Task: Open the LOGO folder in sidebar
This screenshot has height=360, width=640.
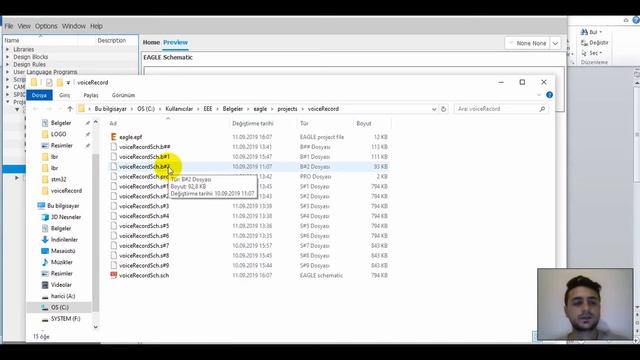Action: (58, 134)
